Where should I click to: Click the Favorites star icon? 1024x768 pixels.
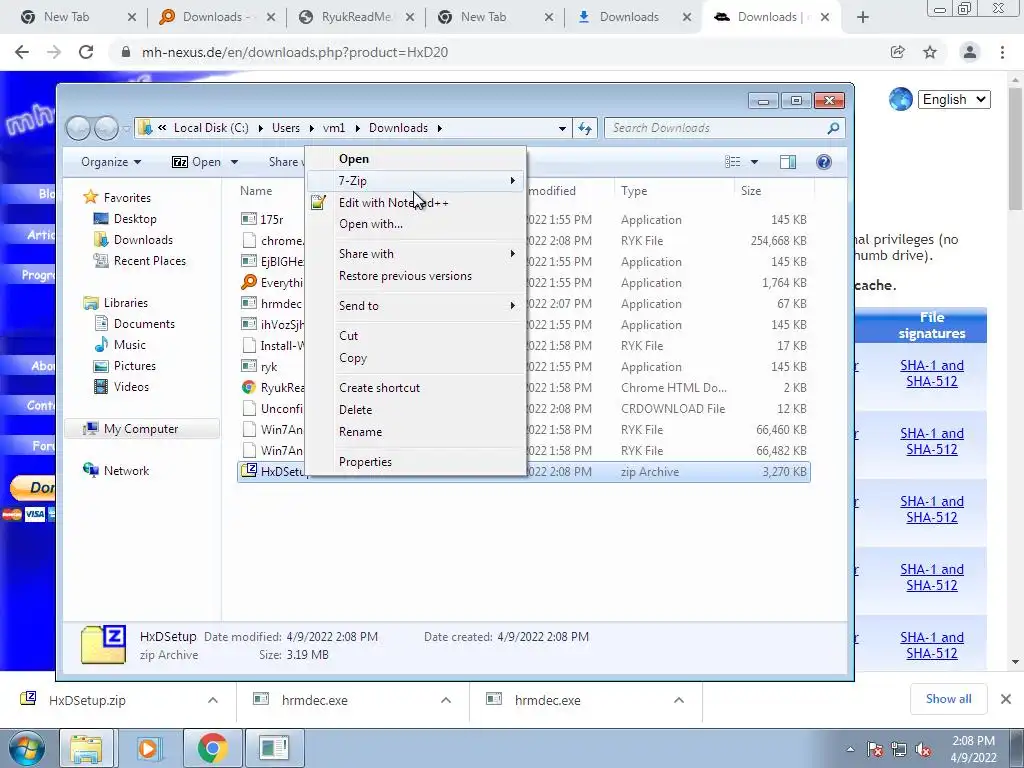(91, 197)
